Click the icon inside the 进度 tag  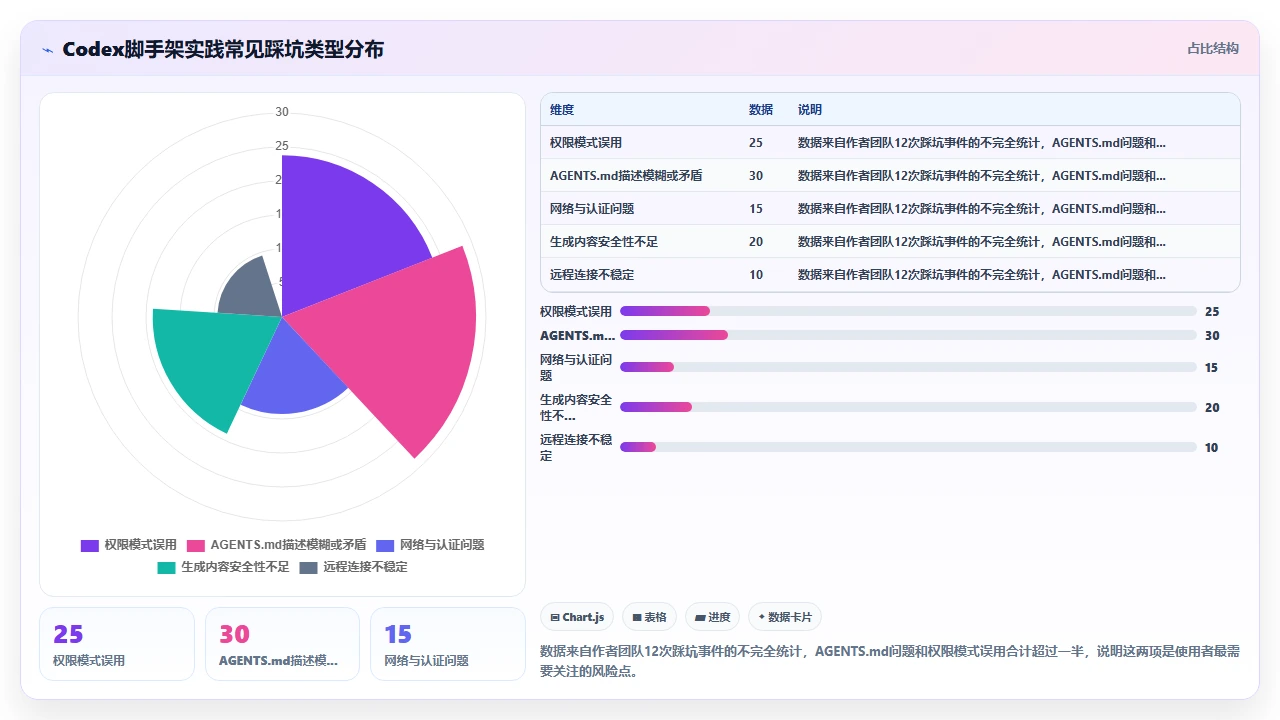pyautogui.click(x=700, y=618)
